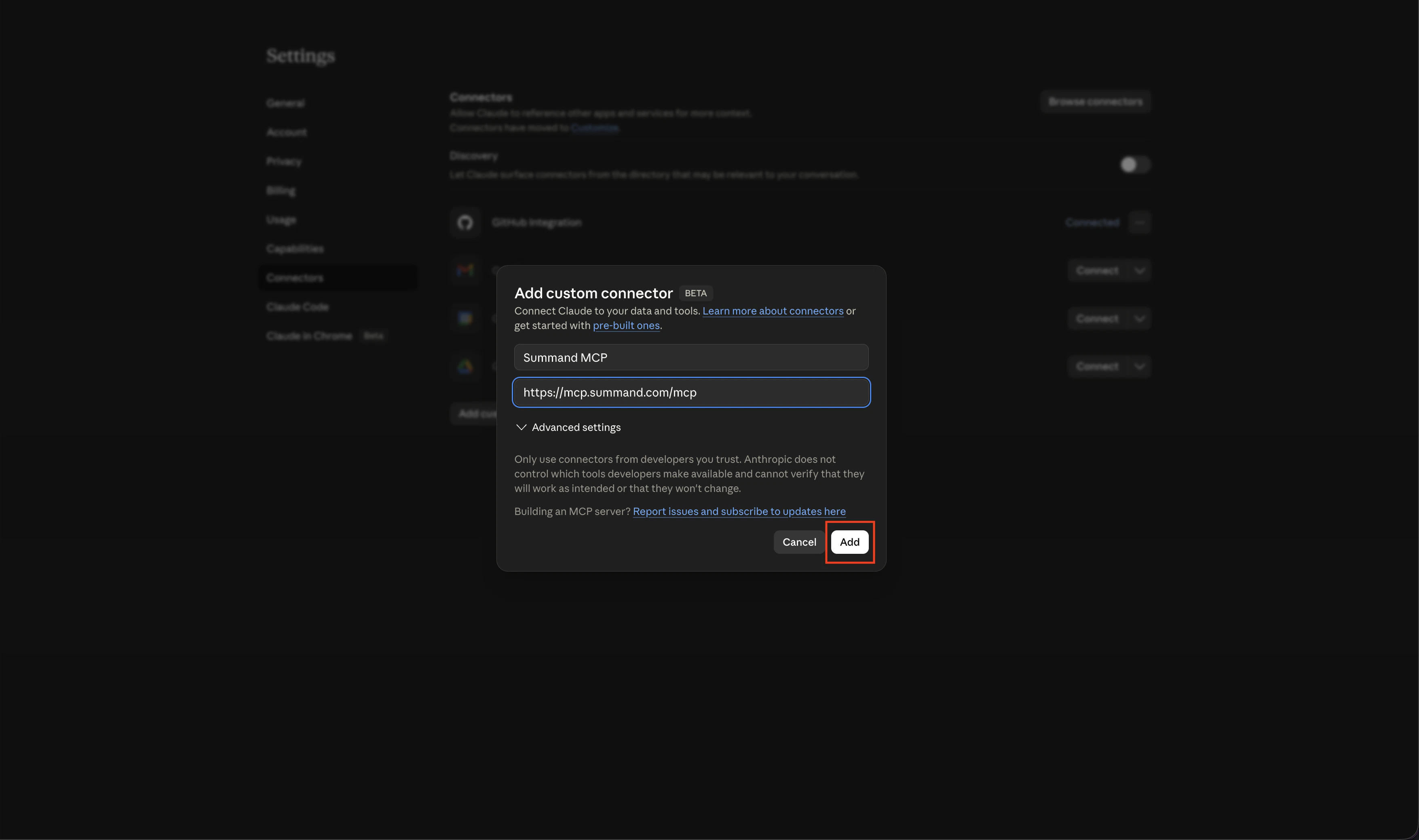Open dropdown arrow beside Google Calendar Connect
The height and width of the screenshot is (840, 1419).
[1139, 319]
